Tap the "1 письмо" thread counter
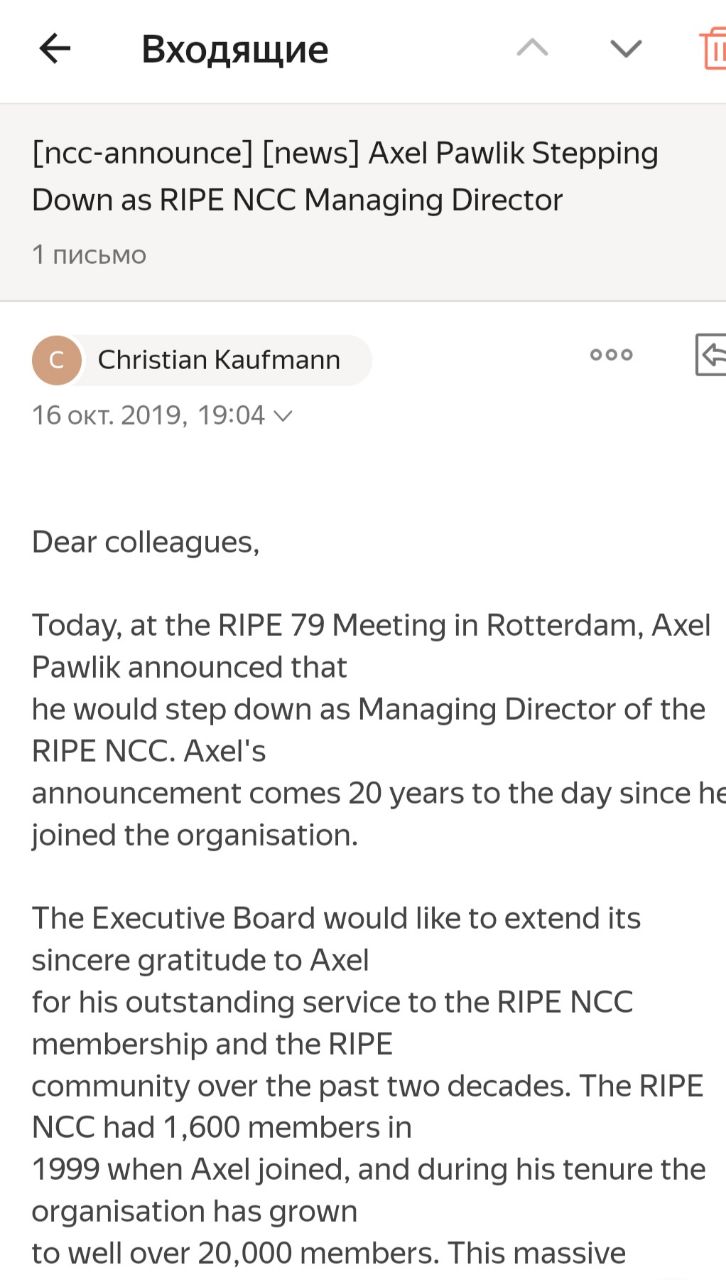 (89, 255)
